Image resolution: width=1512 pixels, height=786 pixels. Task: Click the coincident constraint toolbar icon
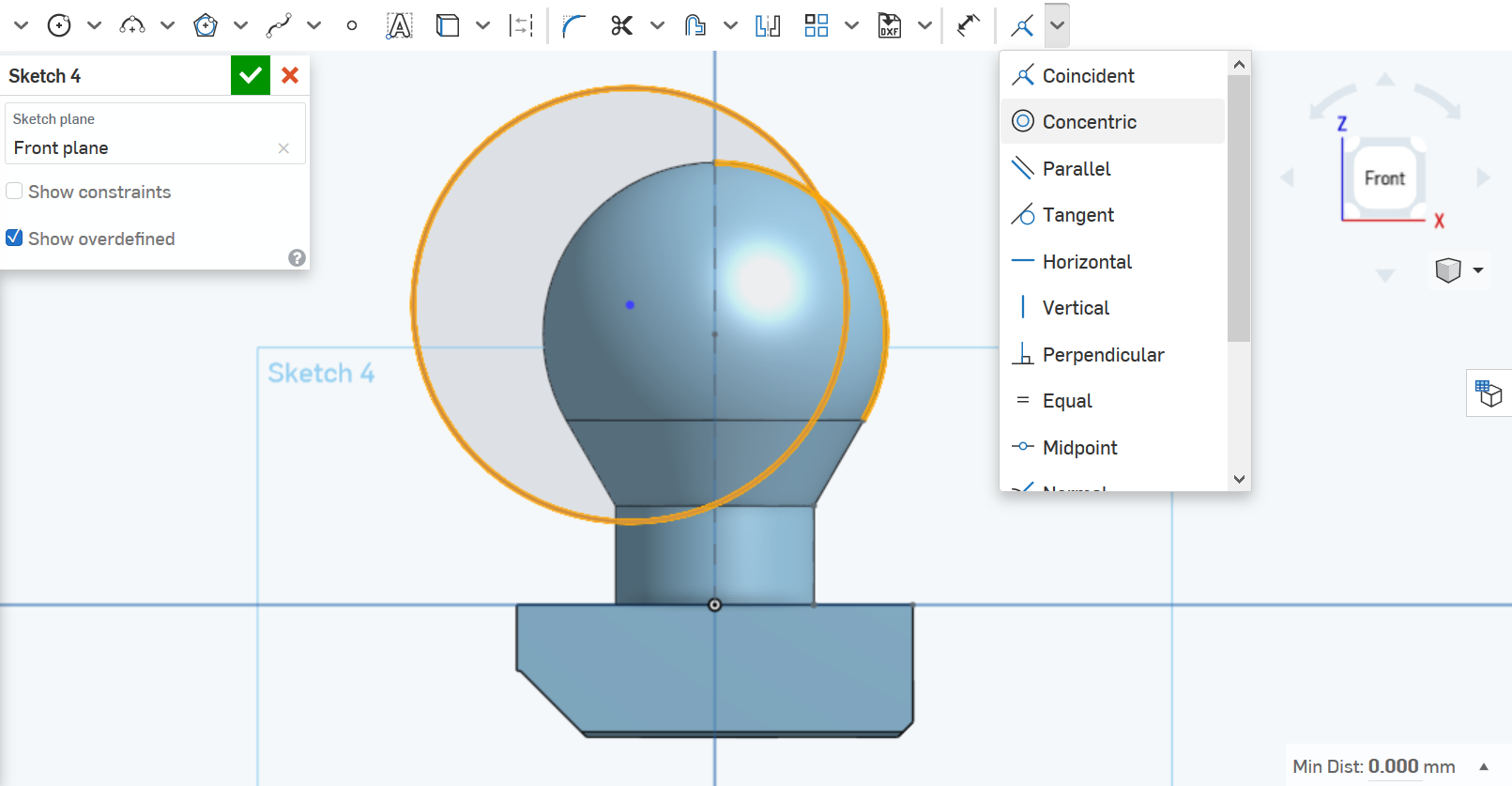click(x=1022, y=25)
